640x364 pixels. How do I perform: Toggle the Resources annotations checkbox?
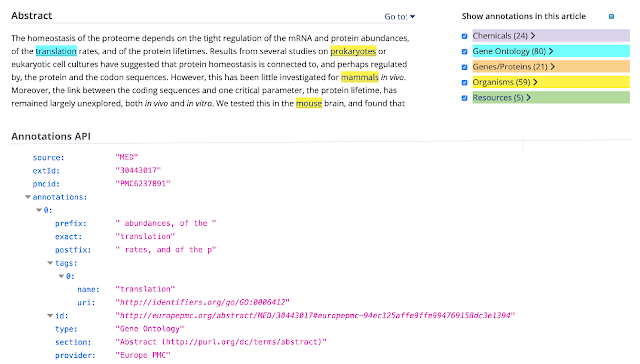tap(464, 98)
